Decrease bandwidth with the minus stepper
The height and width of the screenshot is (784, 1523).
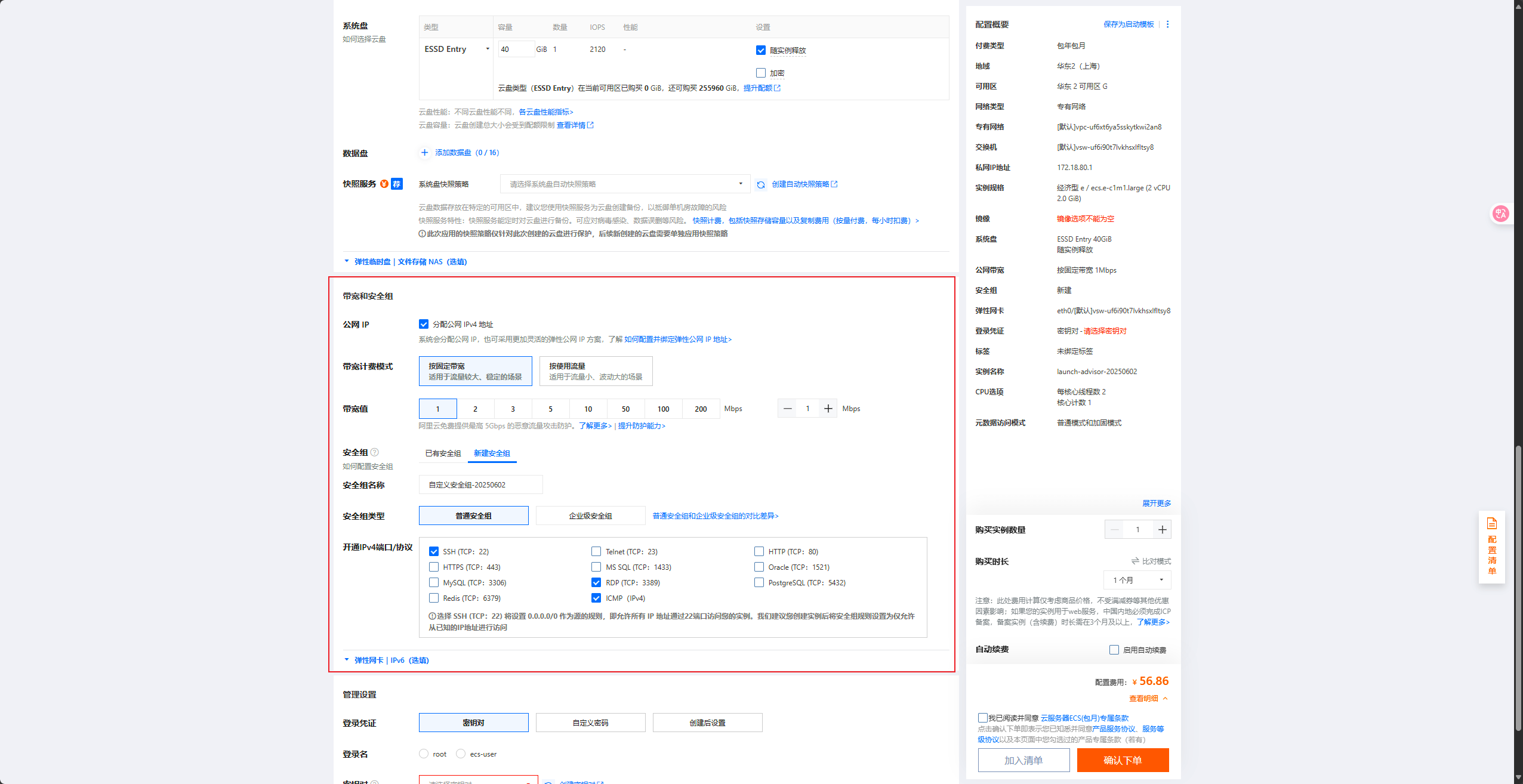coord(787,409)
